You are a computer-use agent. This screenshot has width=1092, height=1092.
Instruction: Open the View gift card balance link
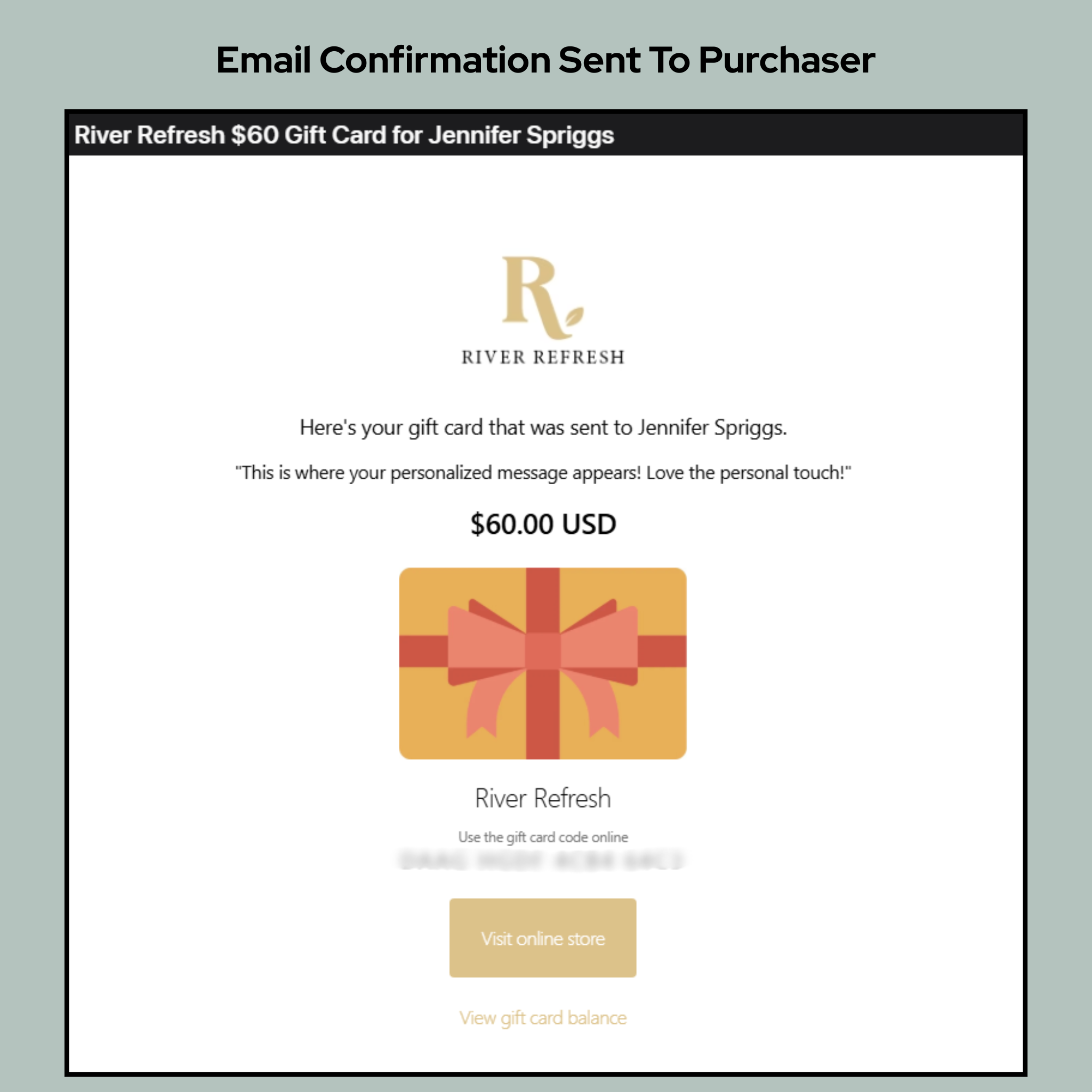pos(543,1017)
